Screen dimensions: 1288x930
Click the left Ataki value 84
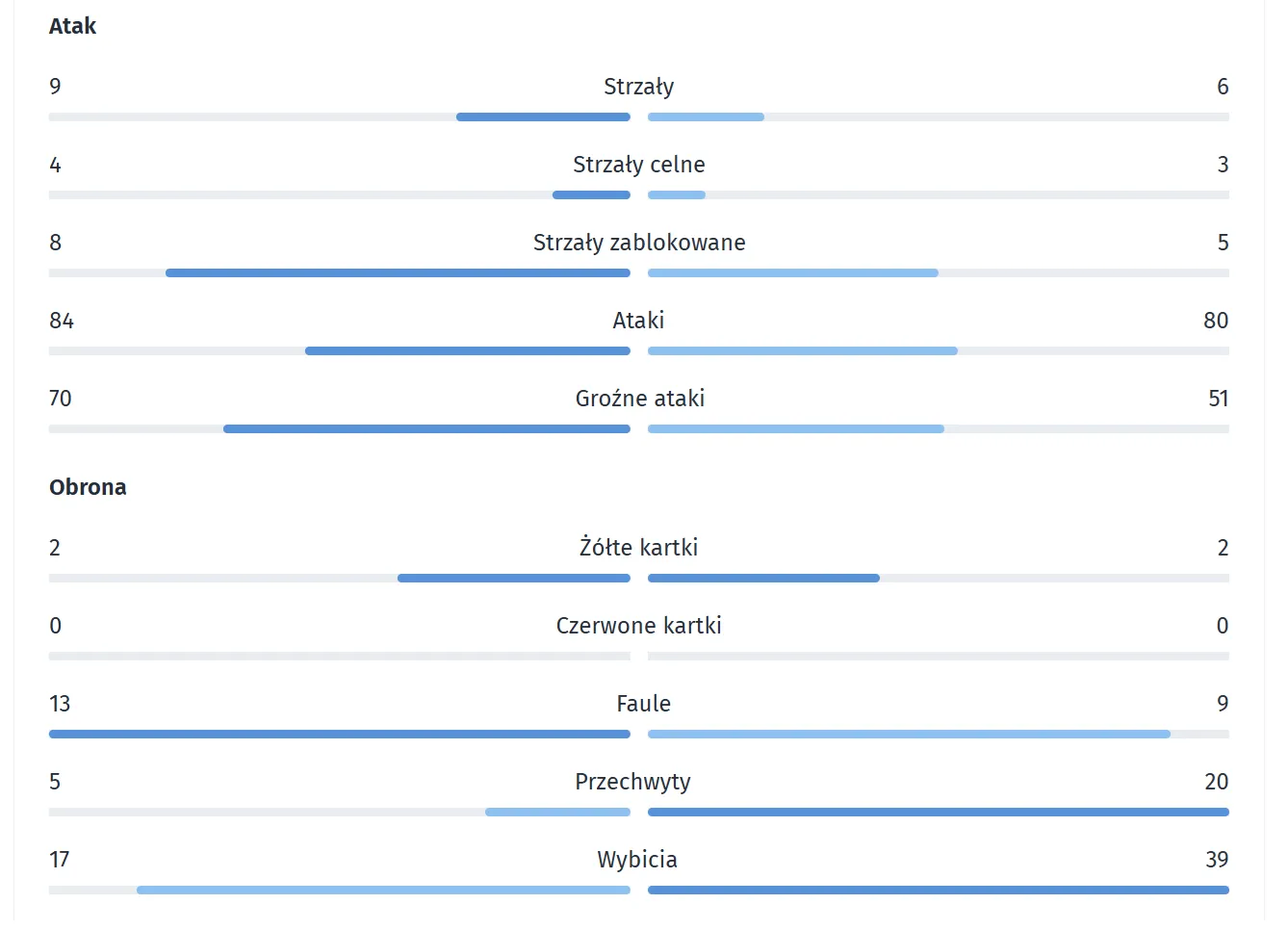(x=62, y=321)
